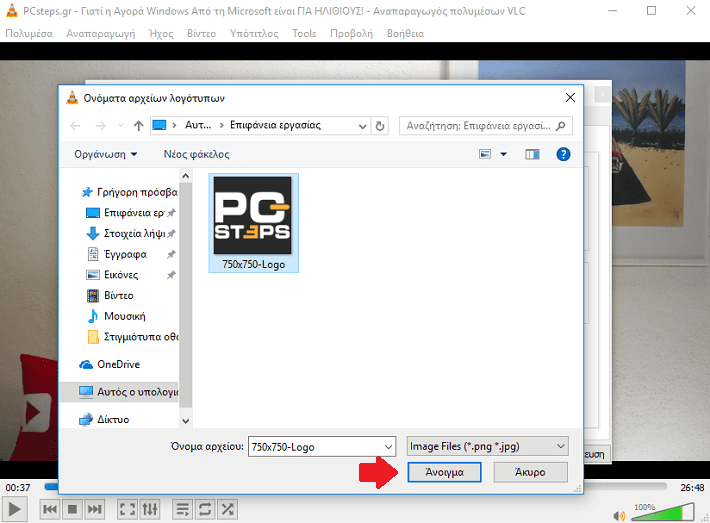Open extended settings and effects
Screen dimensions: 710x523
point(150,509)
